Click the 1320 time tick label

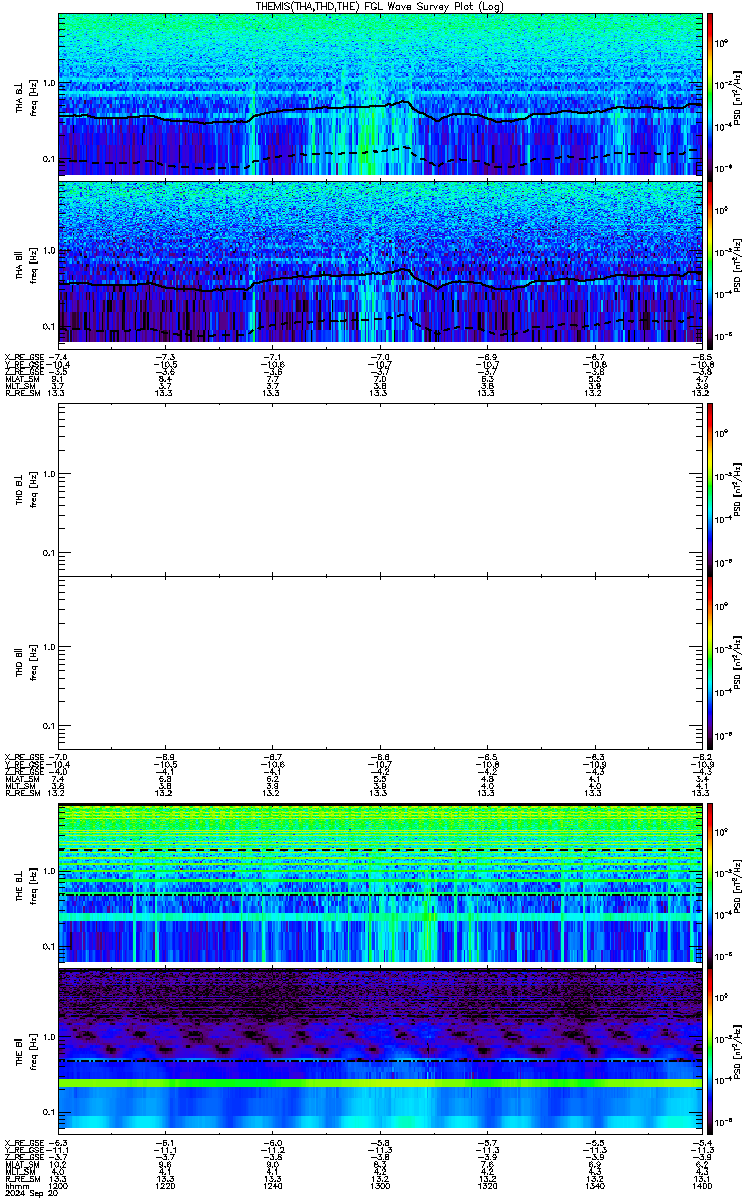[x=487, y=1186]
